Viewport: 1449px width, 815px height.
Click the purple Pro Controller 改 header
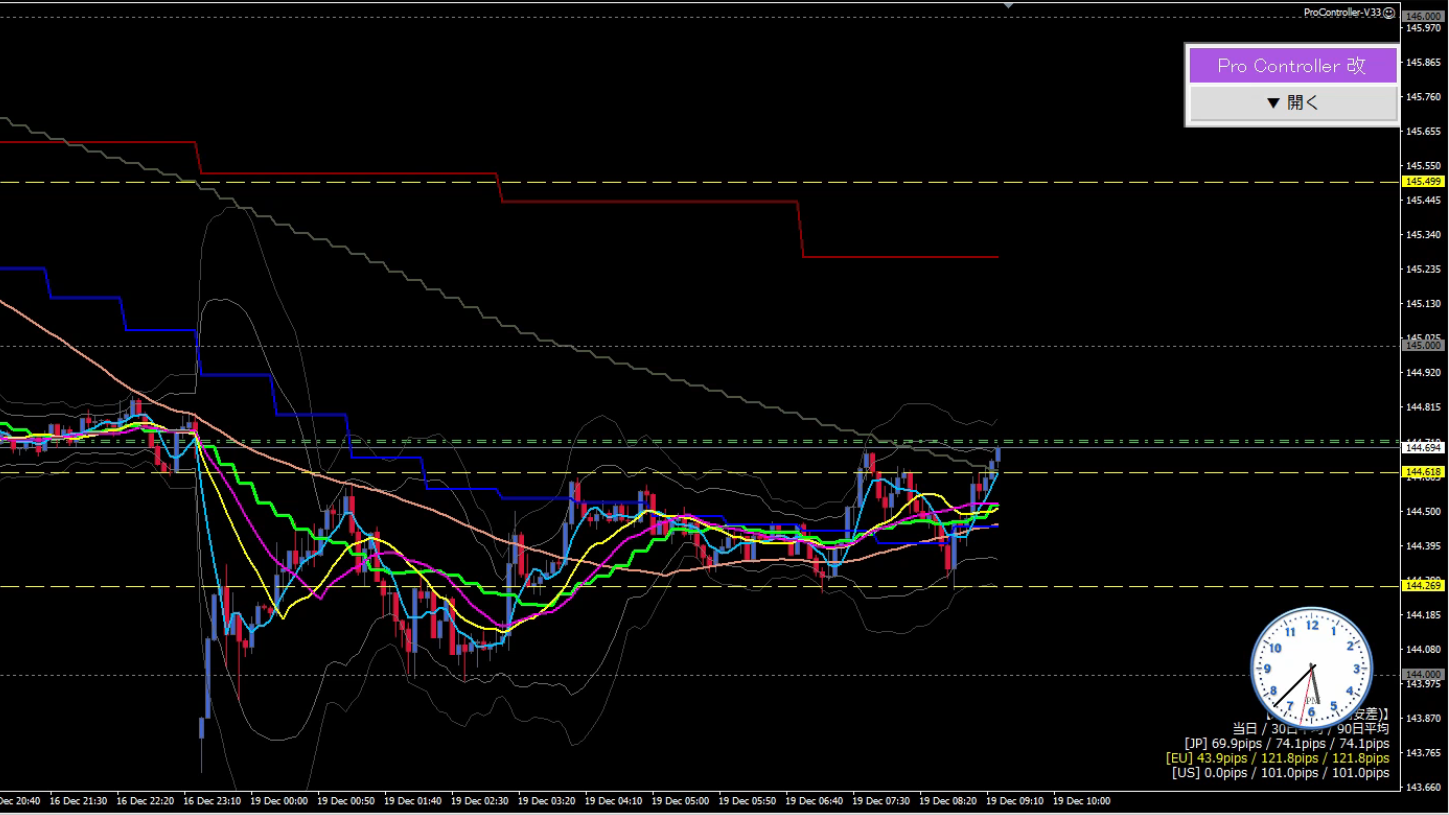pyautogui.click(x=1292, y=66)
